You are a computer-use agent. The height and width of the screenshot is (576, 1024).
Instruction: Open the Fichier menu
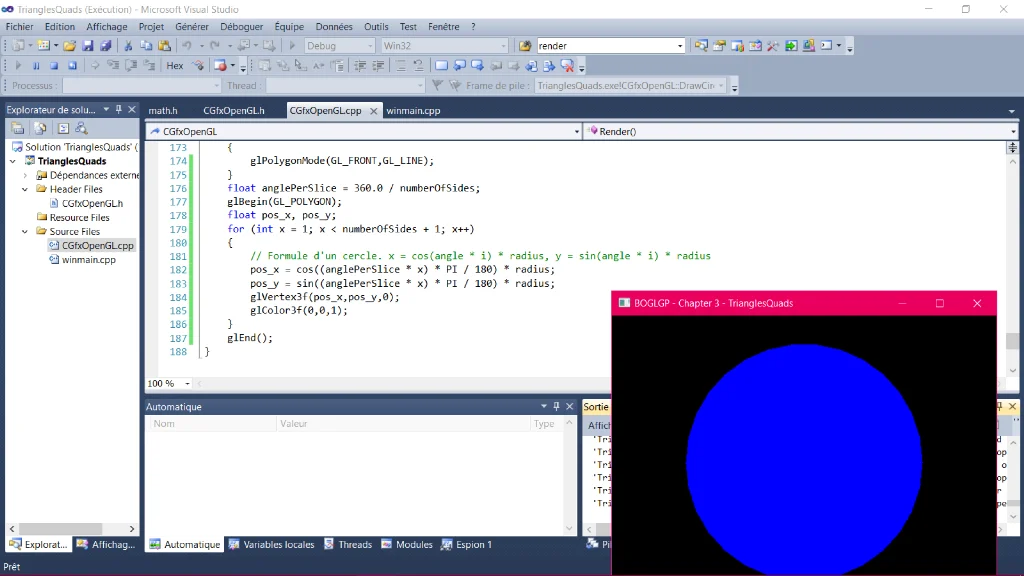coord(20,27)
